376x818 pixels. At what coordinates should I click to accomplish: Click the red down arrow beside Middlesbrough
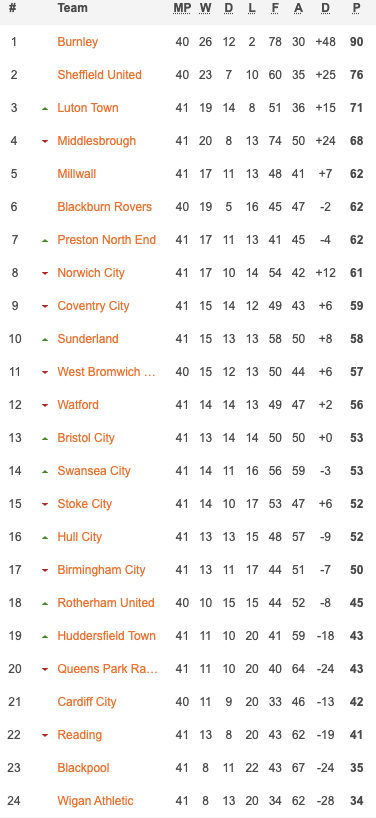[x=45, y=141]
